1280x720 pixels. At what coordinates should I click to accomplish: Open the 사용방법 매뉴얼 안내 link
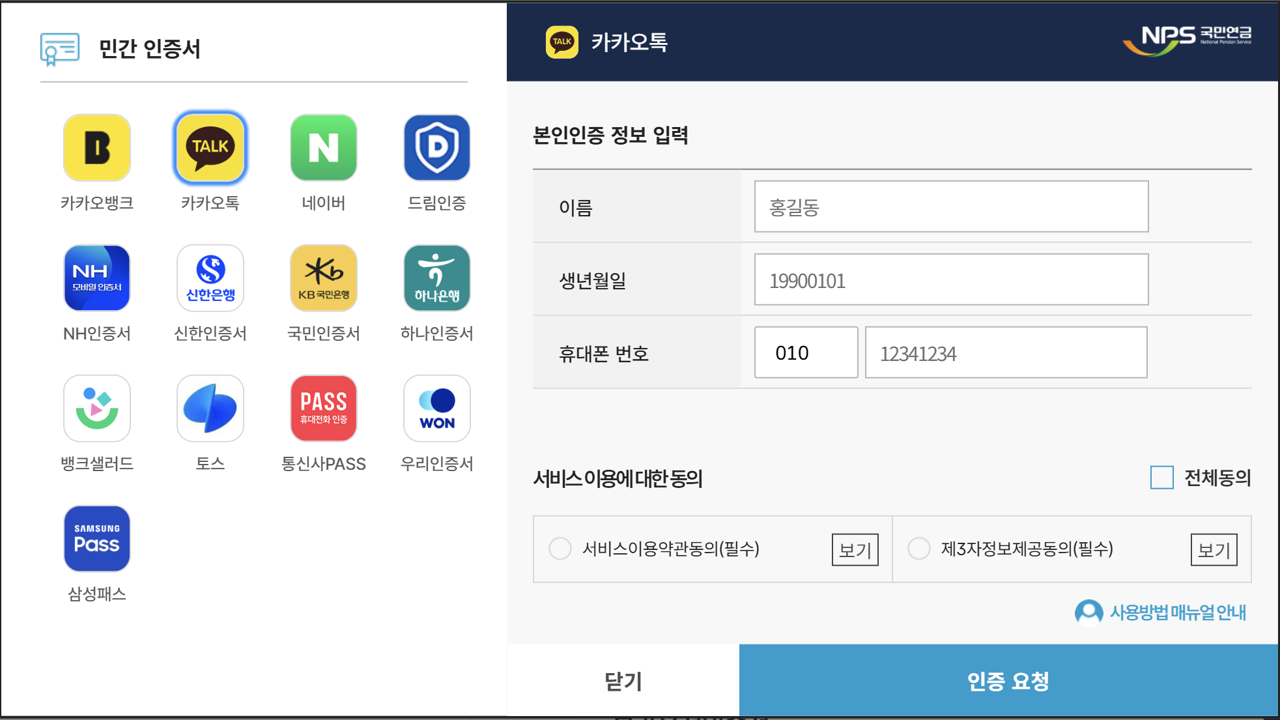tap(1178, 612)
